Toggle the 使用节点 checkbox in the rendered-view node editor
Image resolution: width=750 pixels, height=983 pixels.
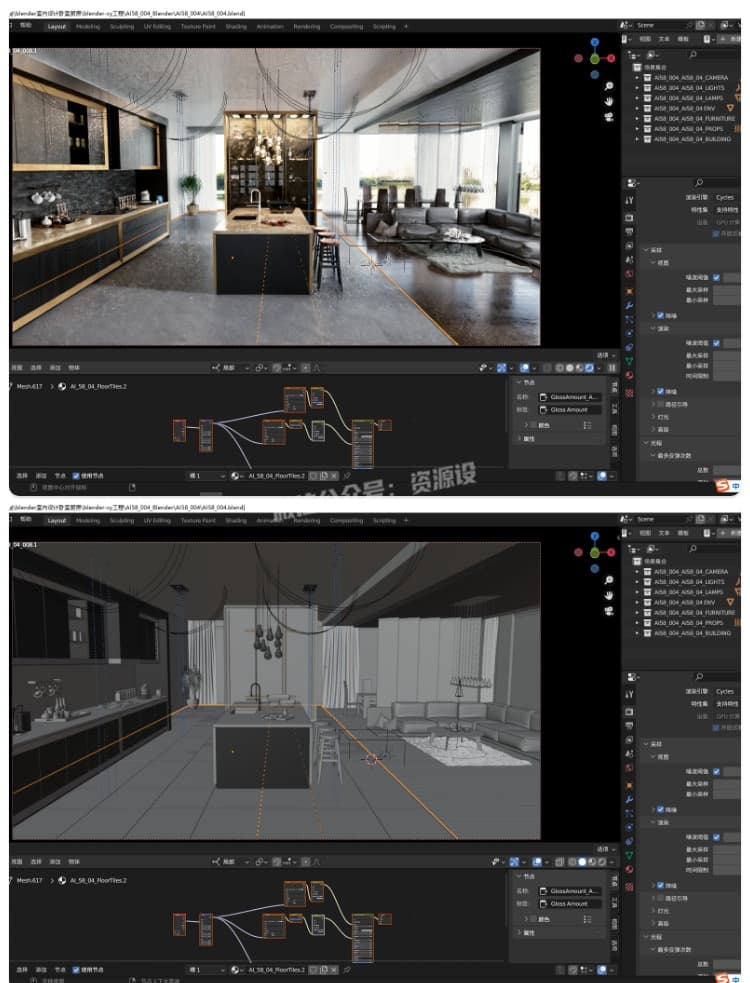click(76, 476)
